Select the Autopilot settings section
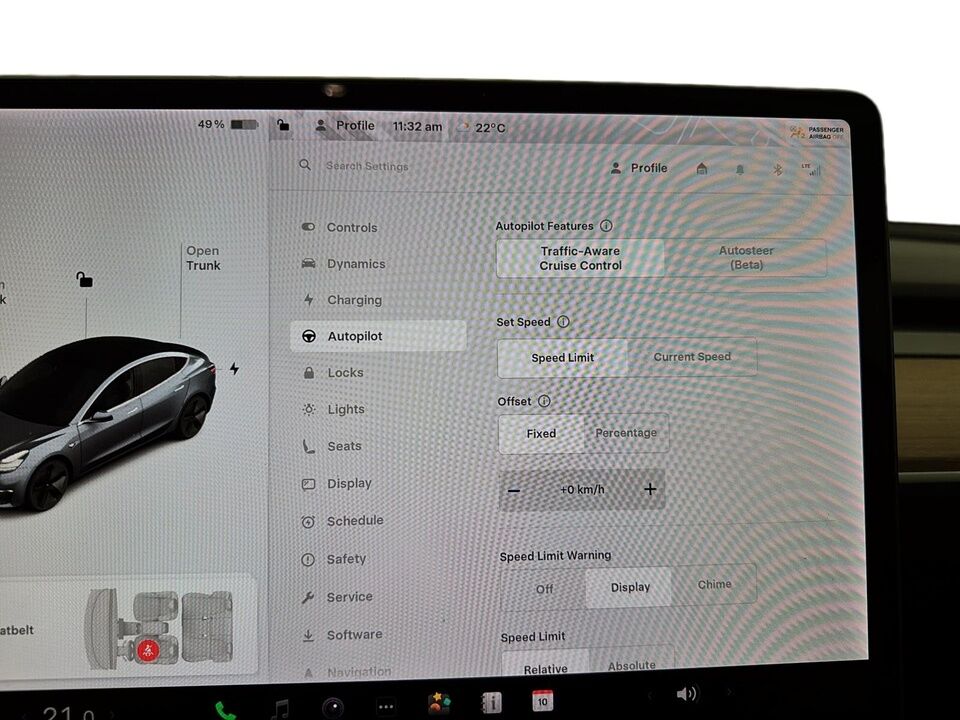The image size is (960, 720). pyautogui.click(x=378, y=336)
